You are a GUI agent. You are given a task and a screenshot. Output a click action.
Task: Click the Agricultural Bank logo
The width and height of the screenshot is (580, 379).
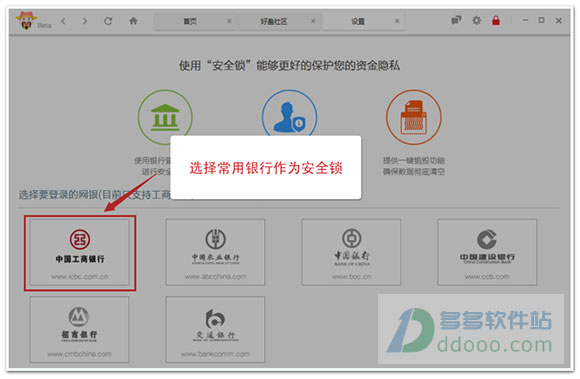[x=215, y=239]
